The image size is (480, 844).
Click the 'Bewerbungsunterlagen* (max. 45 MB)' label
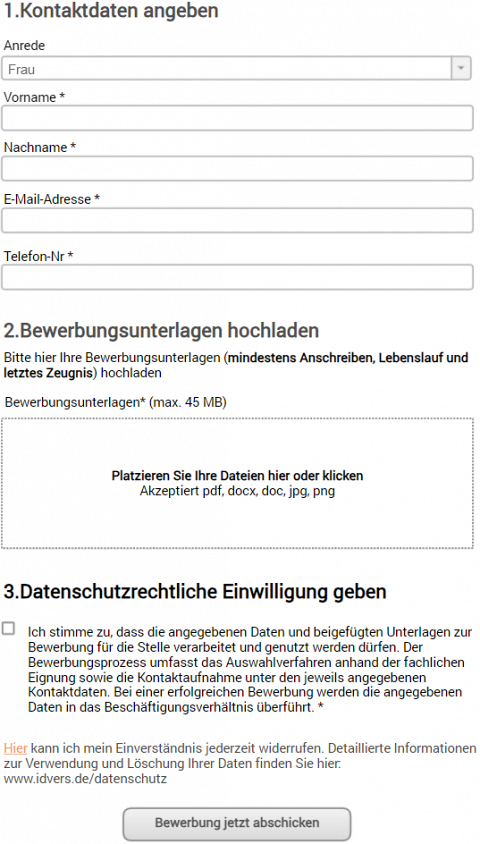[x=116, y=402]
